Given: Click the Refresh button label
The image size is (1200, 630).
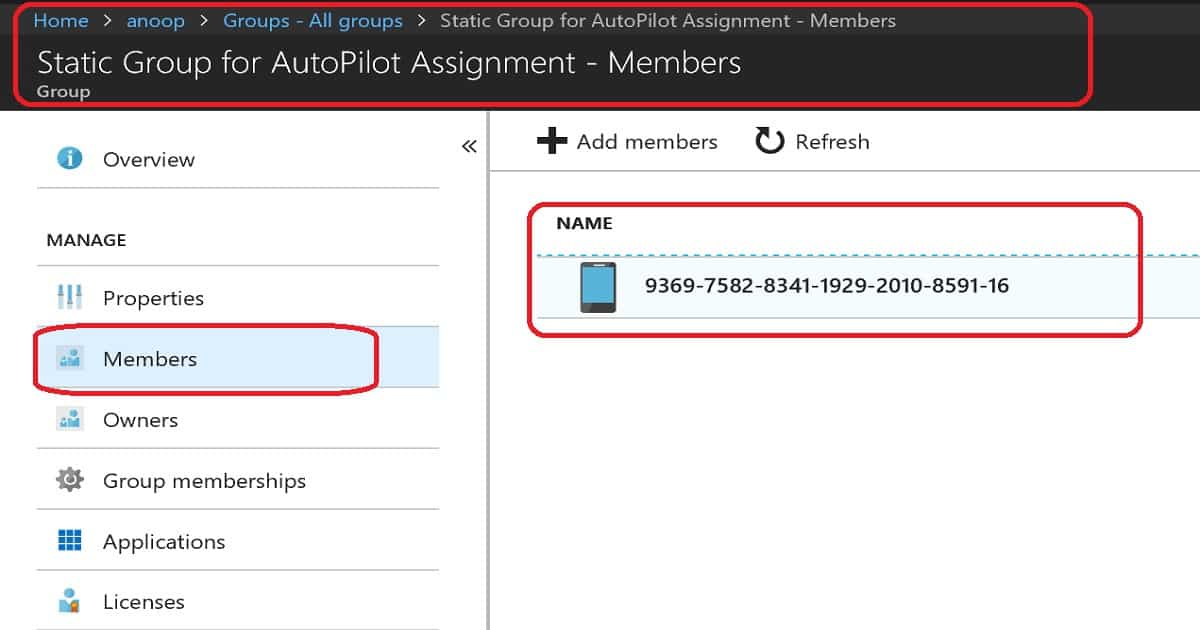Looking at the screenshot, I should pyautogui.click(x=832, y=142).
